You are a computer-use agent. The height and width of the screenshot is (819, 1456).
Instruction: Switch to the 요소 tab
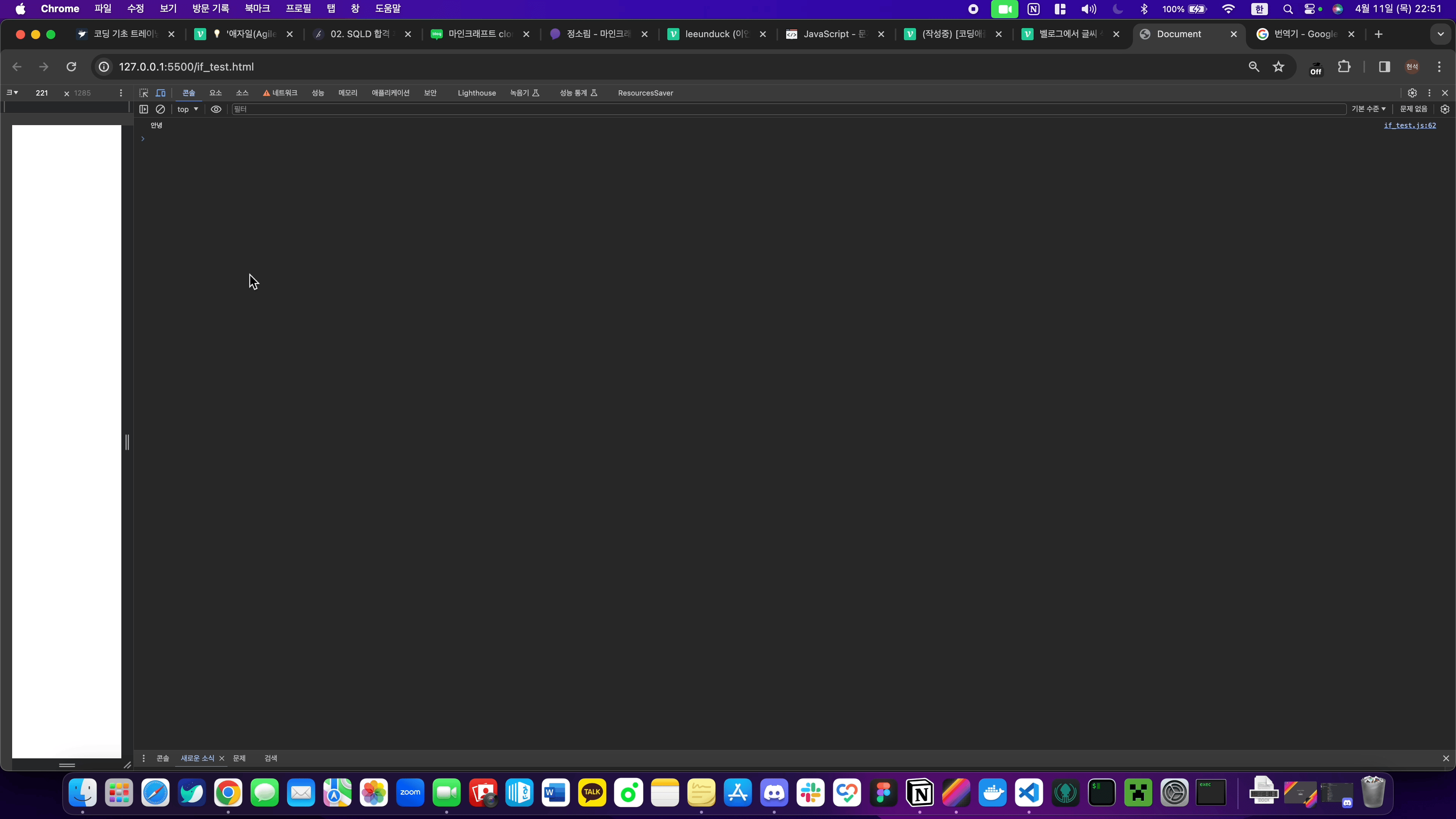215,93
